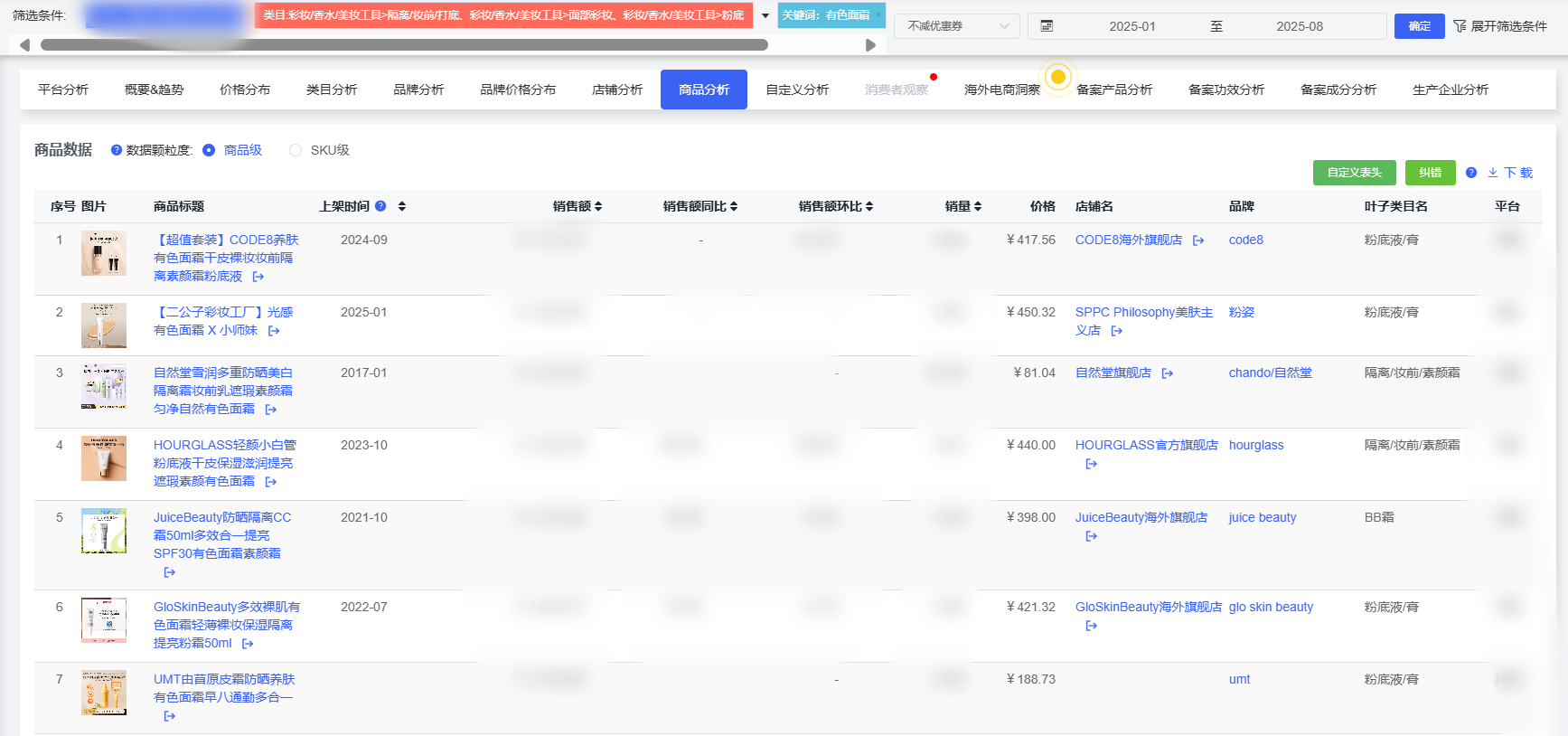The image size is (1568, 736).
Task: Click help icon beside 上架时间 column header
Action: [x=380, y=206]
